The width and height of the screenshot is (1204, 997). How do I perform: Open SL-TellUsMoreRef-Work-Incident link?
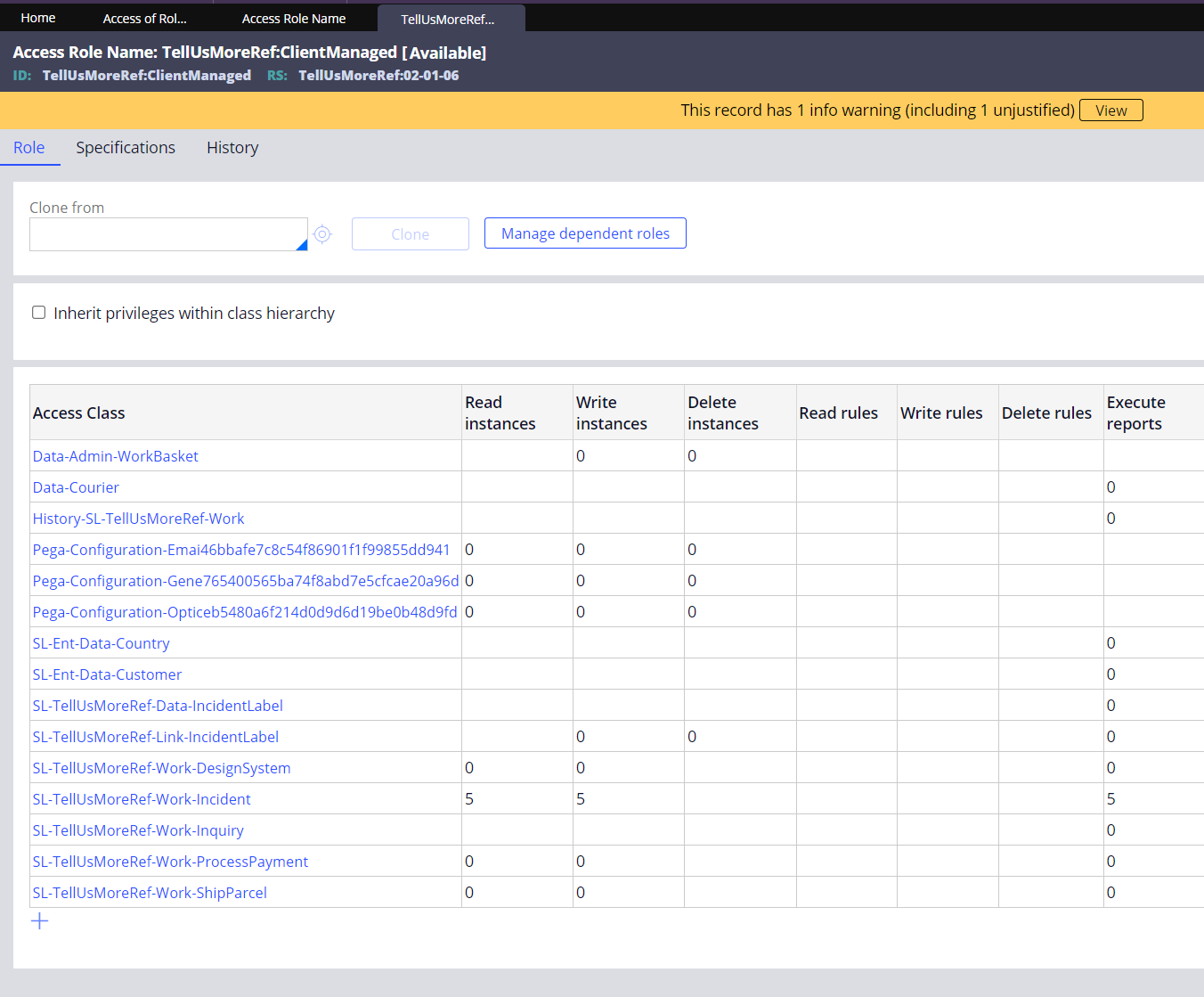pyautogui.click(x=142, y=799)
